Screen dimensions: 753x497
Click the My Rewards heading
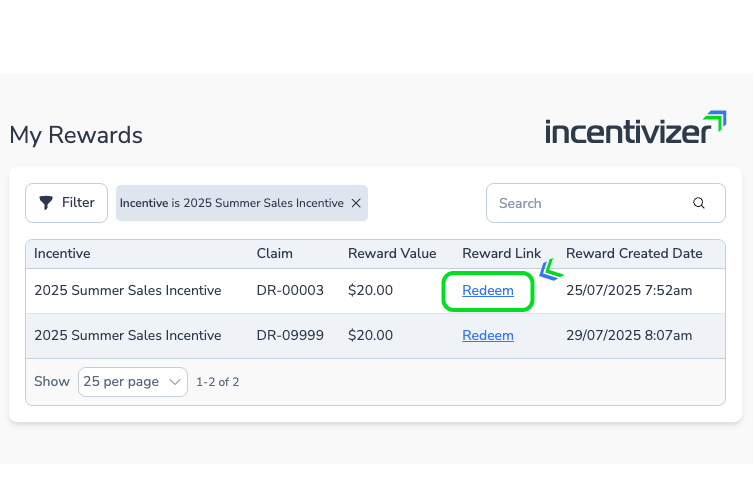pos(76,135)
